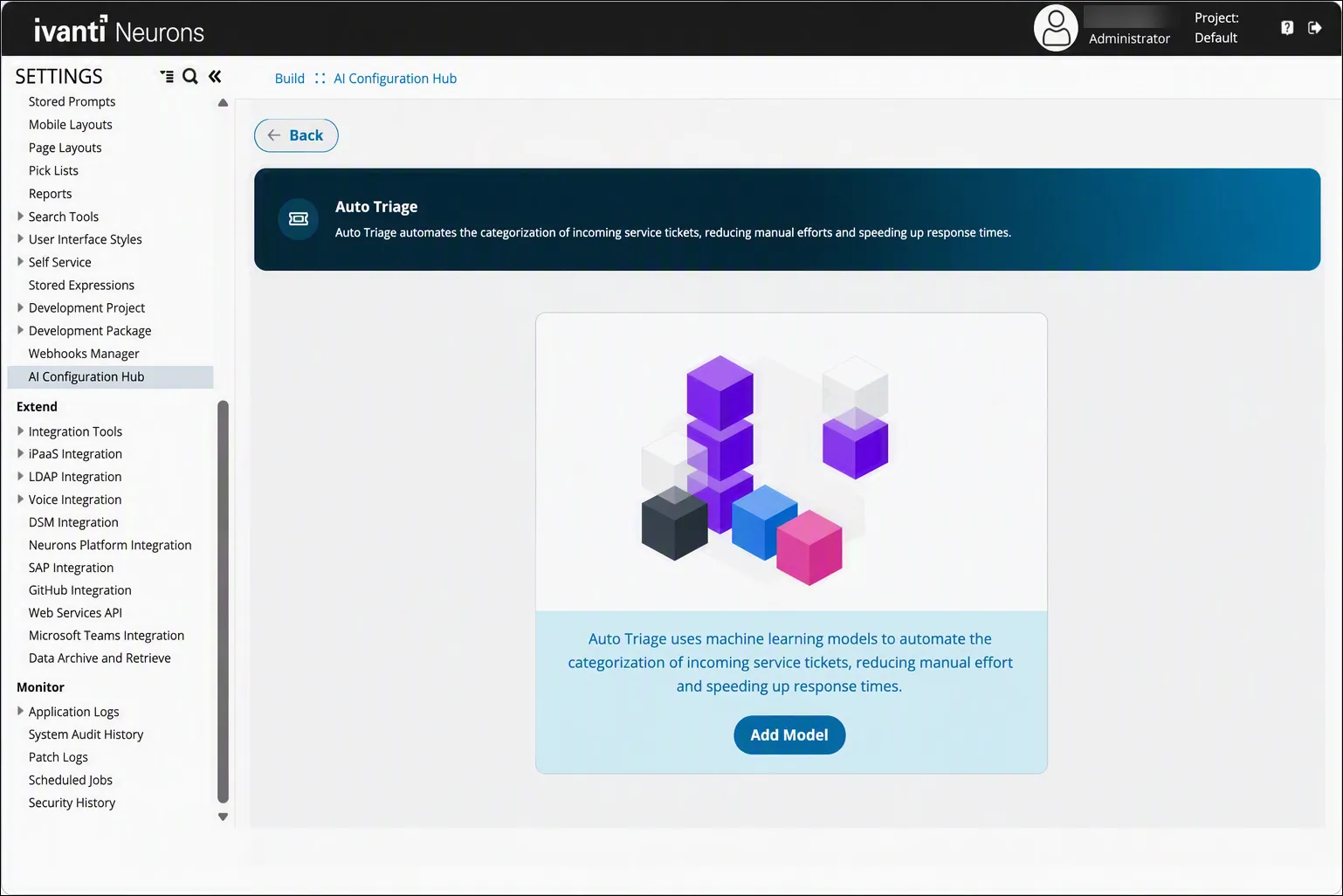Click the Administrator user avatar icon
The image size is (1343, 896).
[x=1056, y=29]
